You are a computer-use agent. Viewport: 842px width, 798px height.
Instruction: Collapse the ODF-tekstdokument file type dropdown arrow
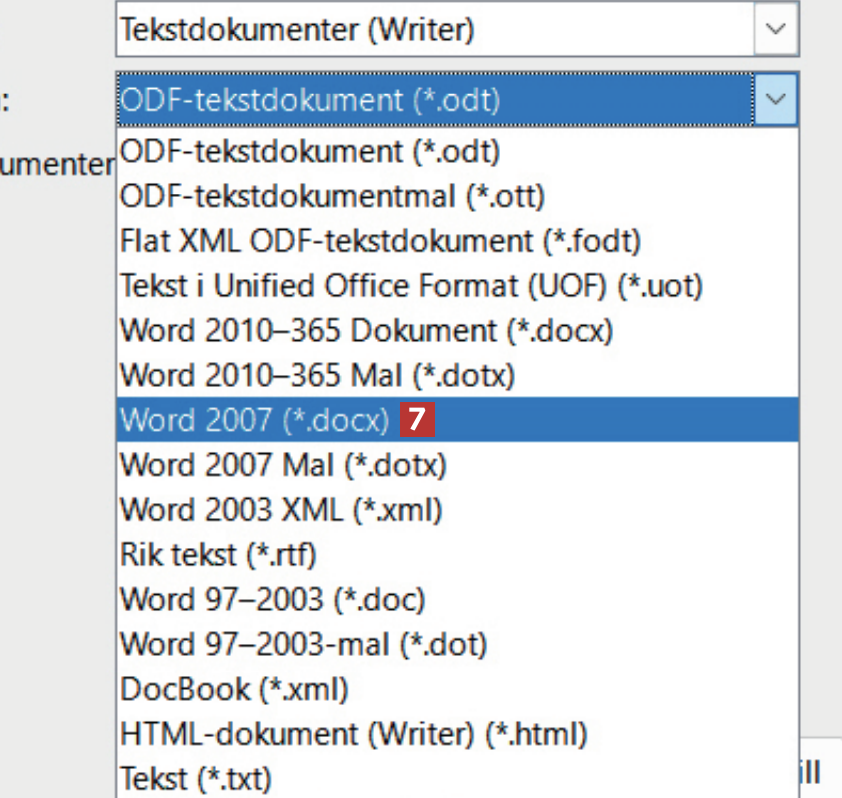click(x=776, y=99)
